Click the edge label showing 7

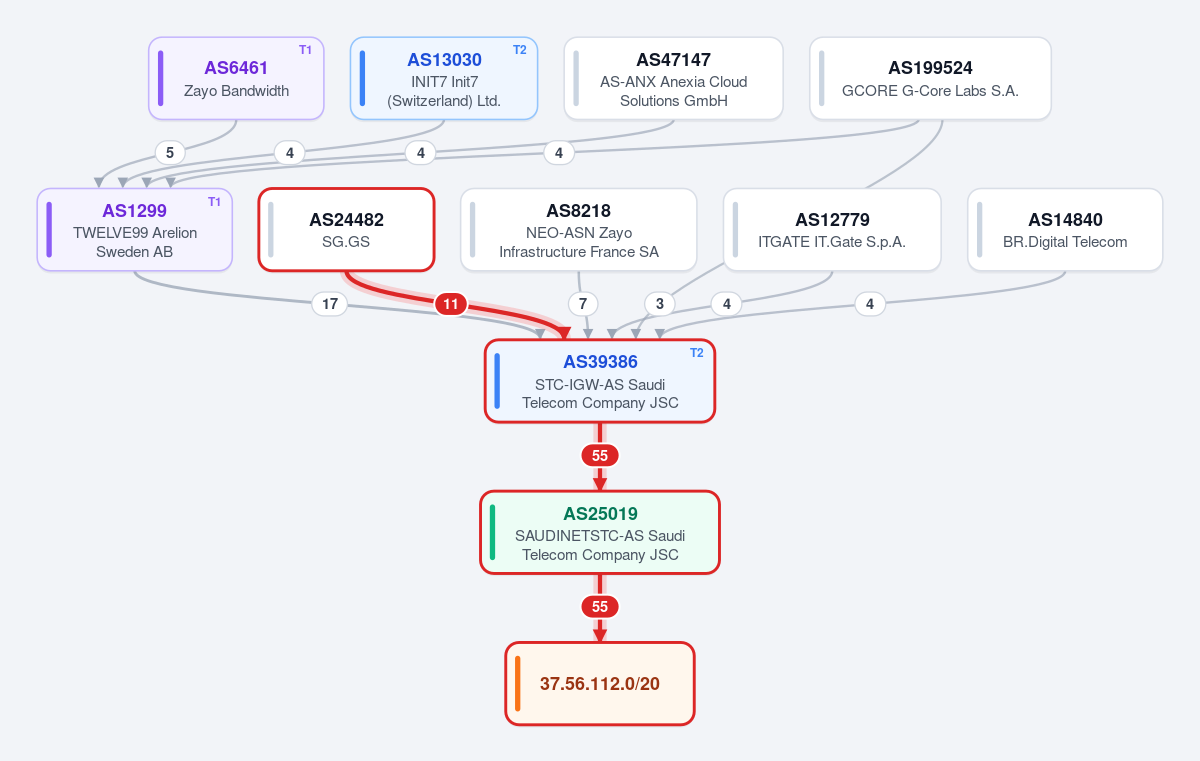583,304
